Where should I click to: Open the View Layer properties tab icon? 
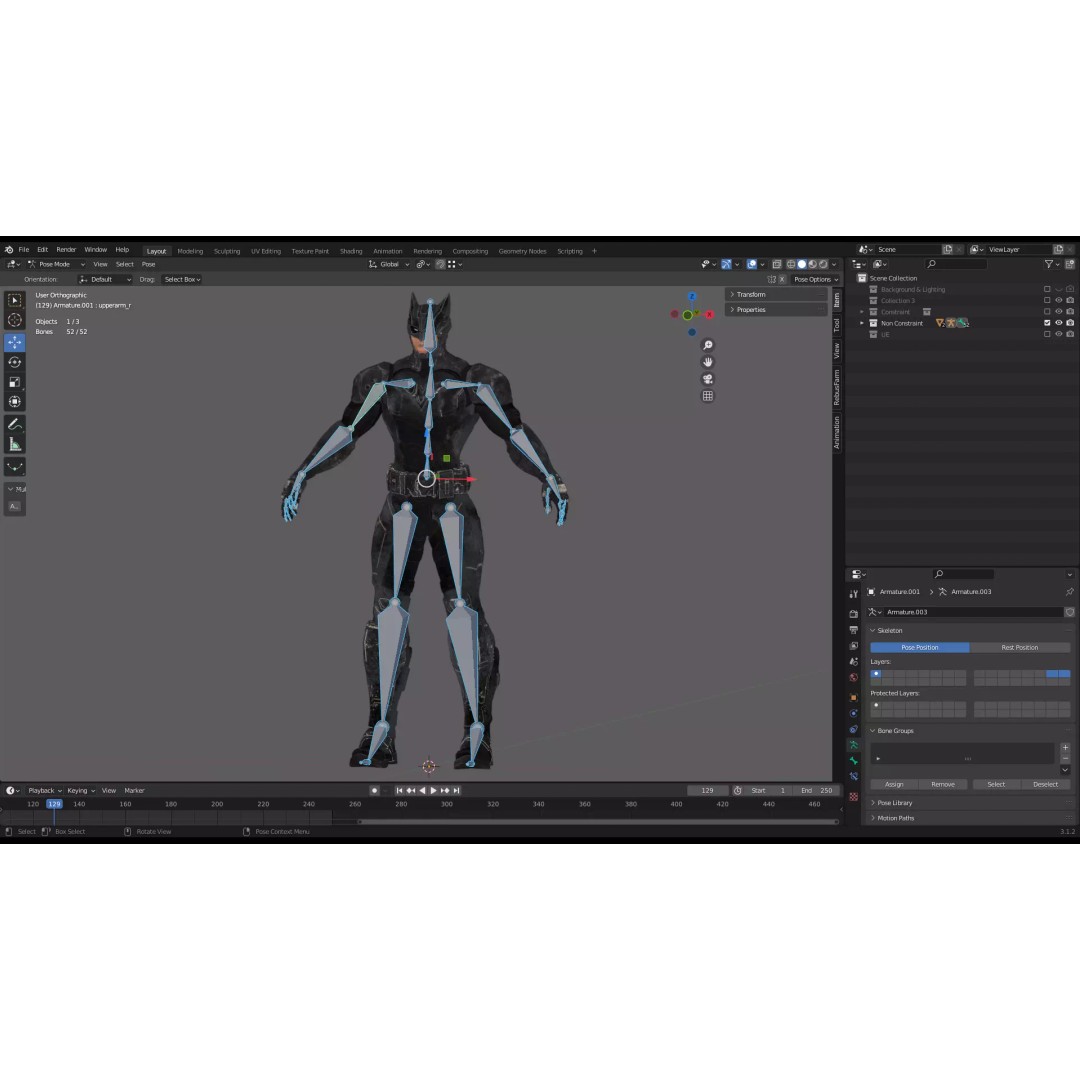click(x=853, y=646)
